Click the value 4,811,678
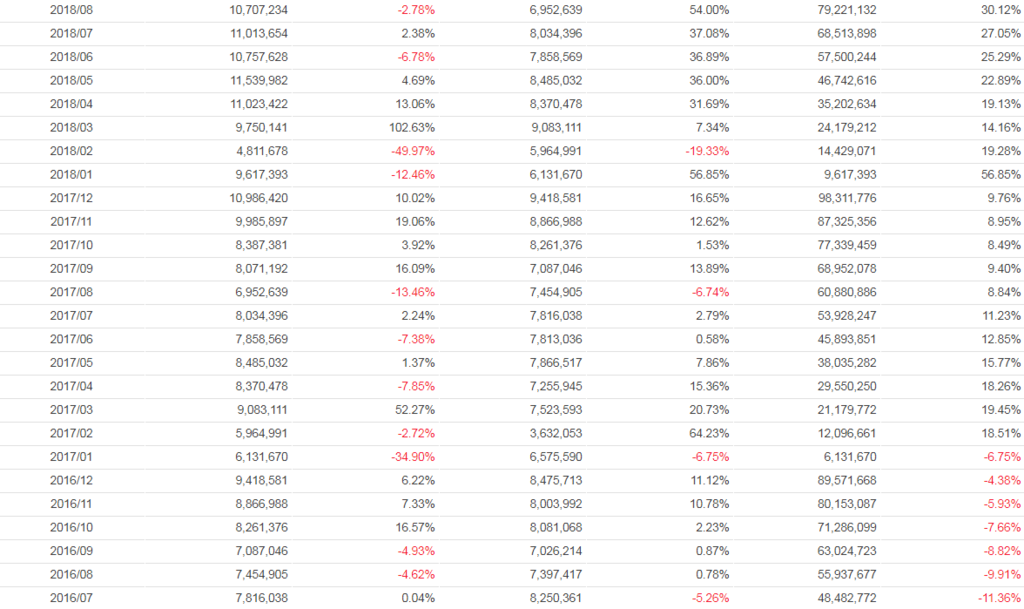 [x=258, y=150]
